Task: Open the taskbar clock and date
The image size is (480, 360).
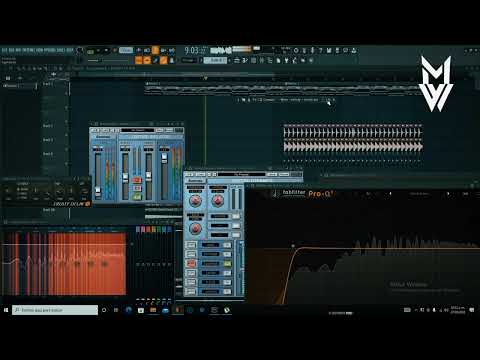Action: click(x=458, y=310)
